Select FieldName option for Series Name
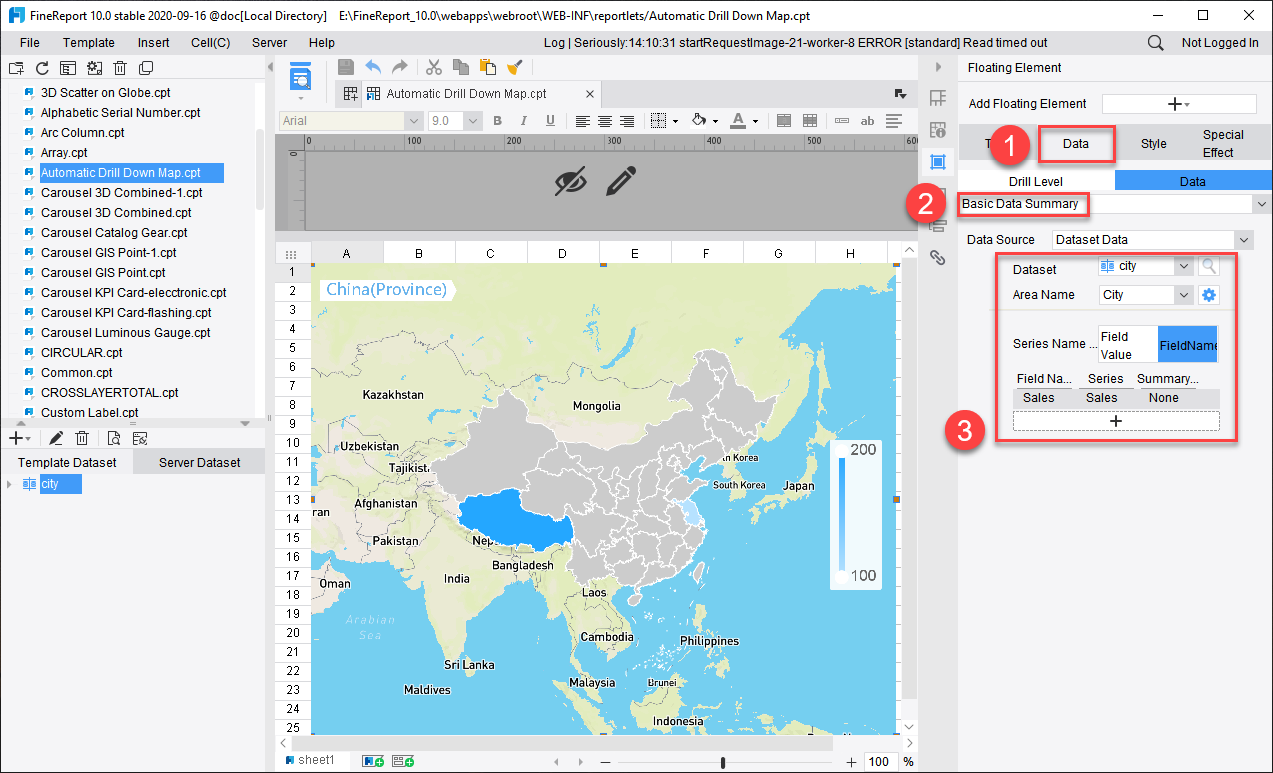 (x=1188, y=344)
